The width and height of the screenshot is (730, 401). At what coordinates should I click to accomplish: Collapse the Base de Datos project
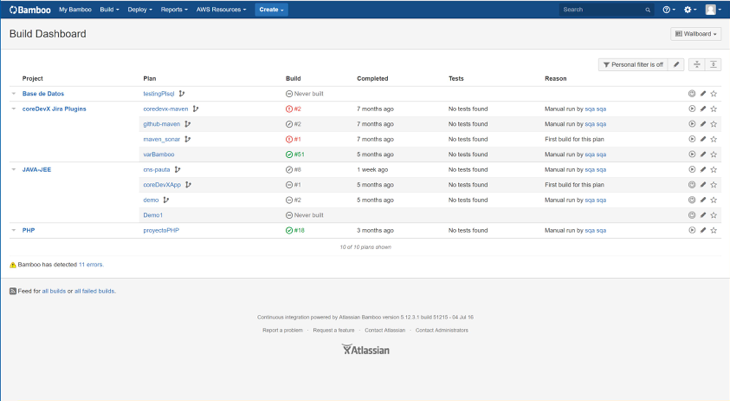(x=14, y=94)
